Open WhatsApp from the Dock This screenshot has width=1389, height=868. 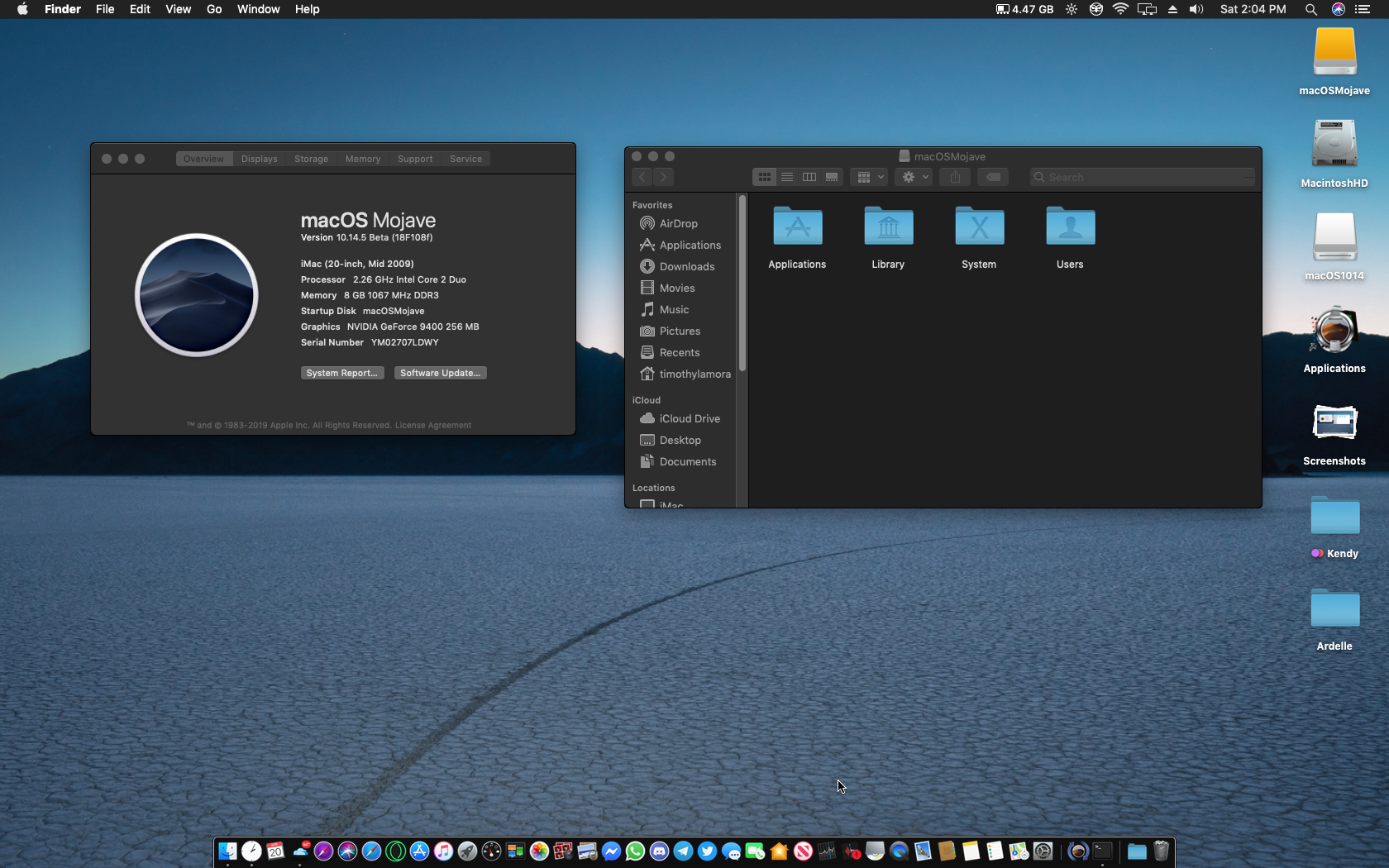pos(635,851)
